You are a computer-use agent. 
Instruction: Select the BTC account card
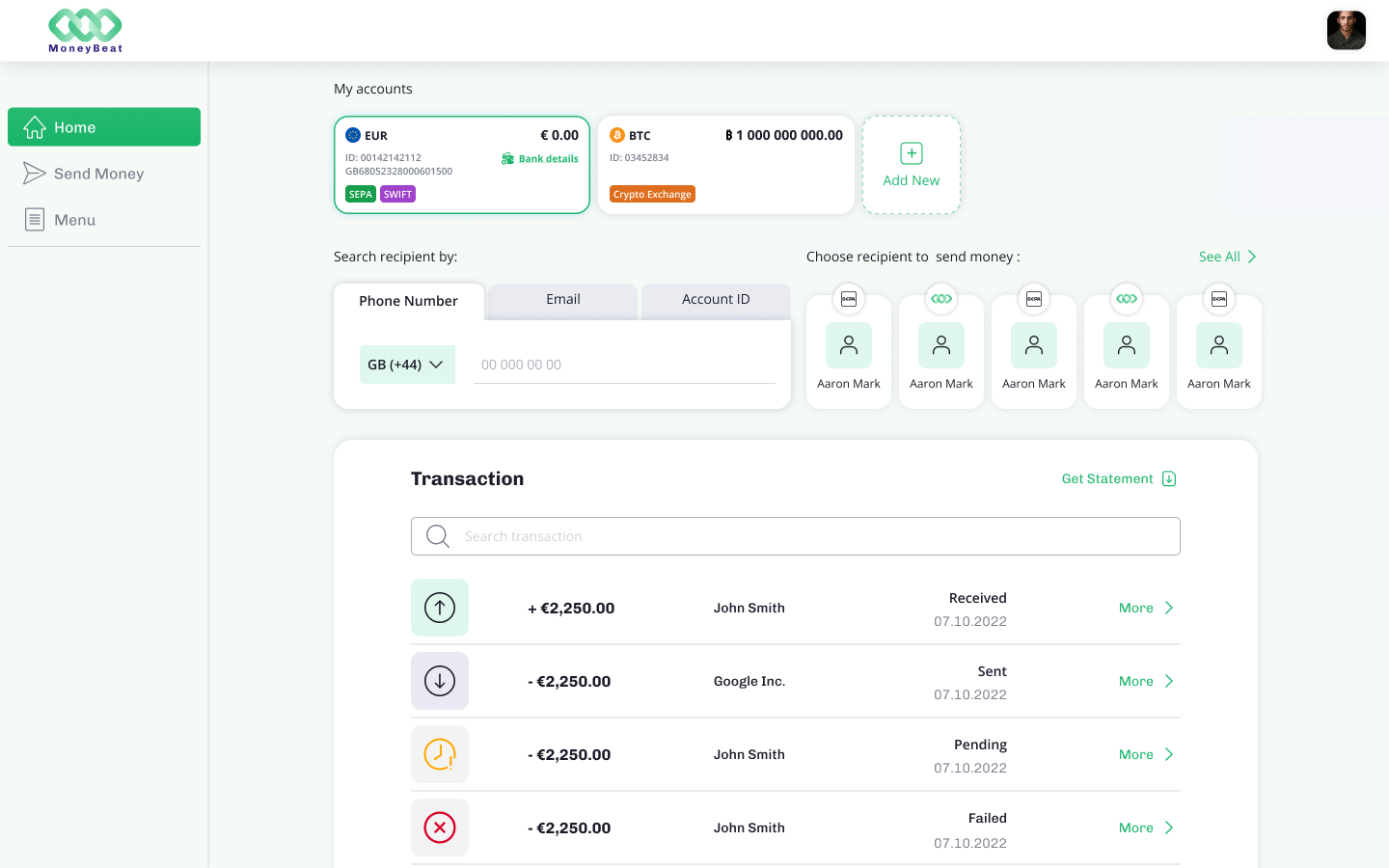[725, 165]
